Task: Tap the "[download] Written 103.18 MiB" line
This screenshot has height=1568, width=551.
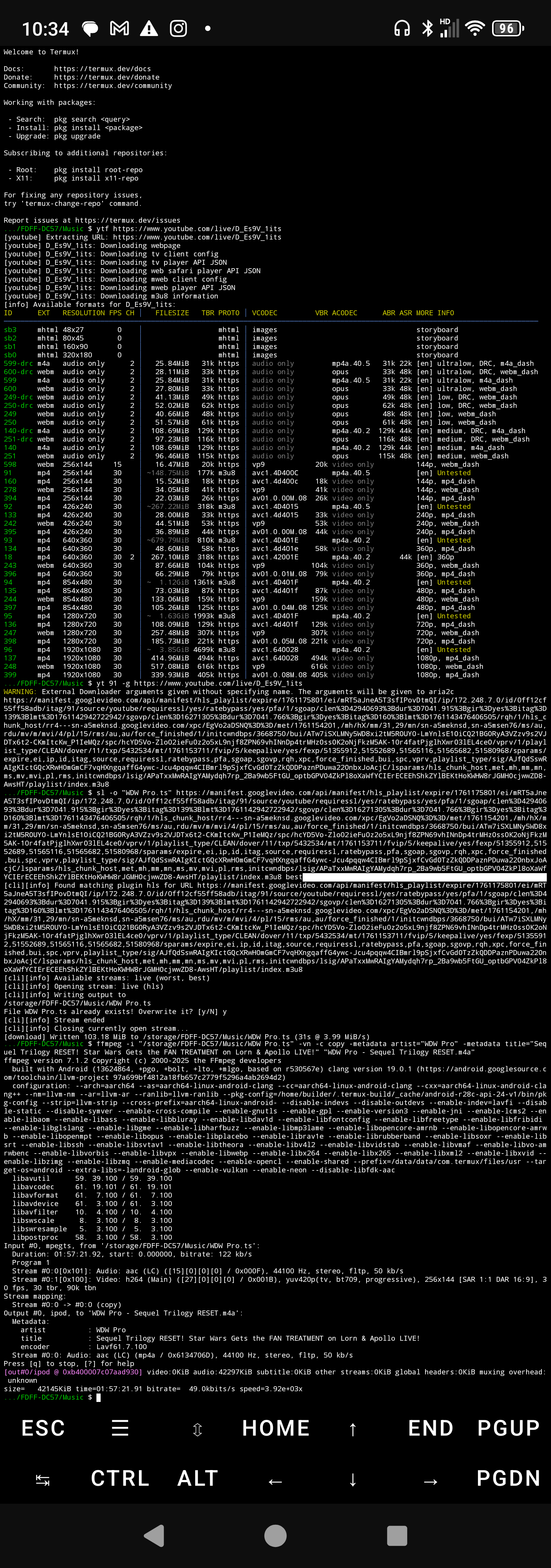Action: [x=186, y=1037]
